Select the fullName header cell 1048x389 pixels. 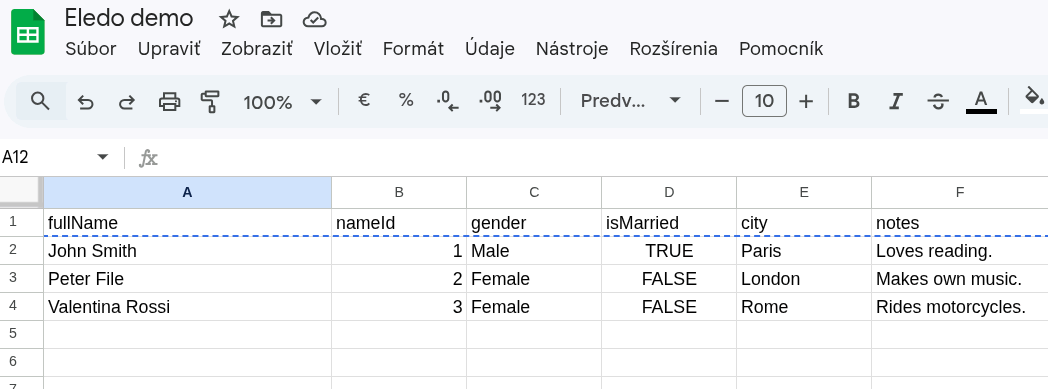187,223
